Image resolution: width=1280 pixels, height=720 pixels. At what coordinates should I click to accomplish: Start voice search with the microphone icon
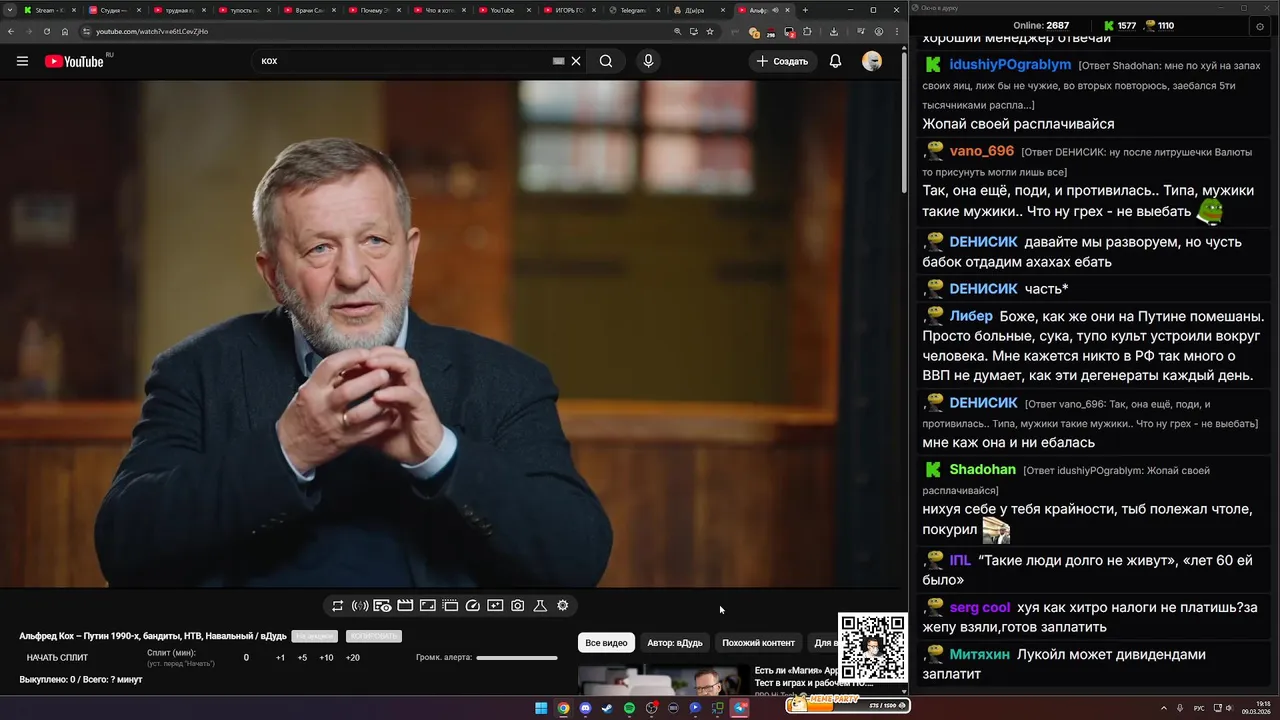pyautogui.click(x=648, y=61)
